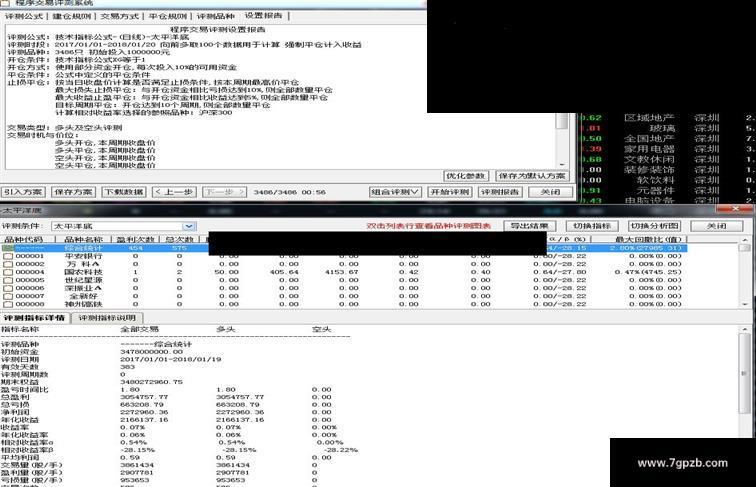Click the settings report scrollbar down arrow
The width and height of the screenshot is (756, 487).
pos(562,165)
